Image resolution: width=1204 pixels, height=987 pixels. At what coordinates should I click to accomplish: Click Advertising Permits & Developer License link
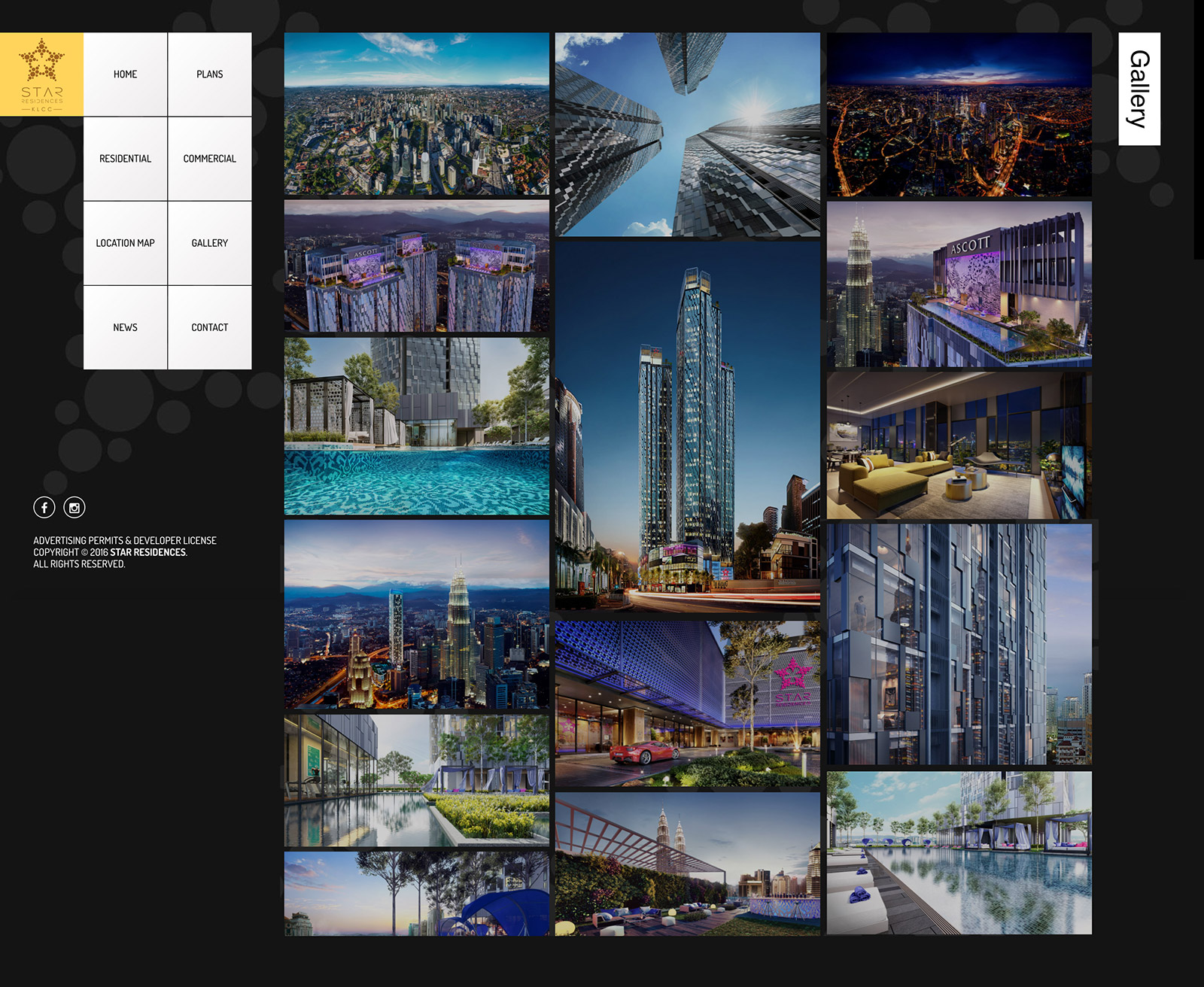125,540
